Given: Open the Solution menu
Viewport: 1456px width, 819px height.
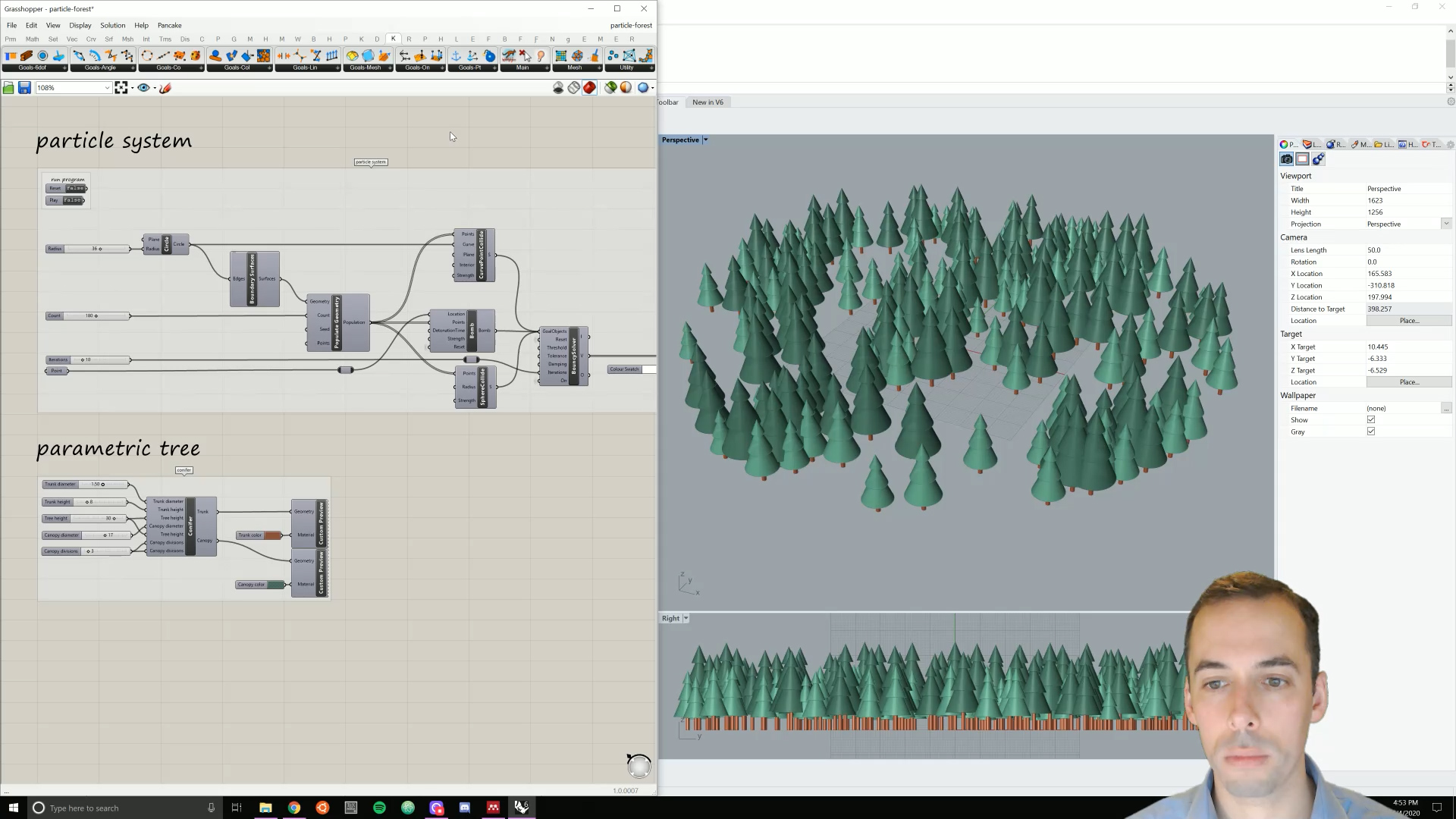Looking at the screenshot, I should (x=112, y=25).
